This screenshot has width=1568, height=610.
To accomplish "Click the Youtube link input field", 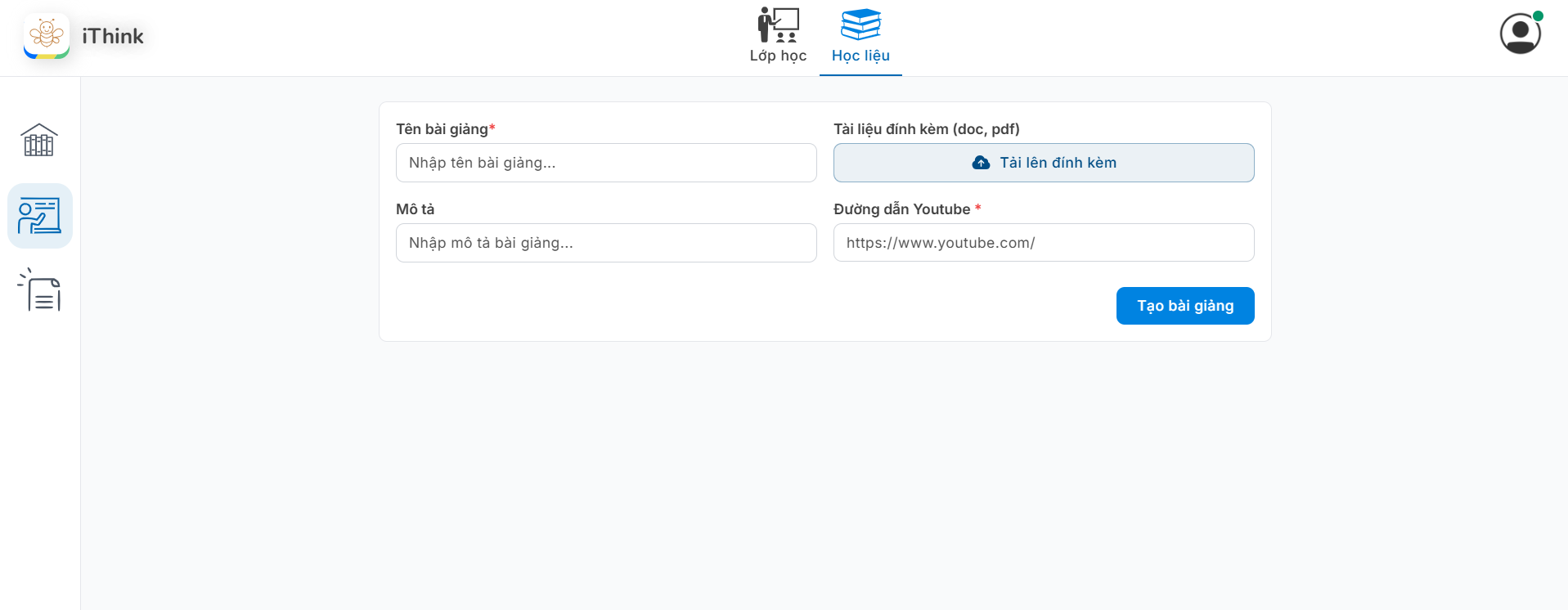I will coord(1043,243).
